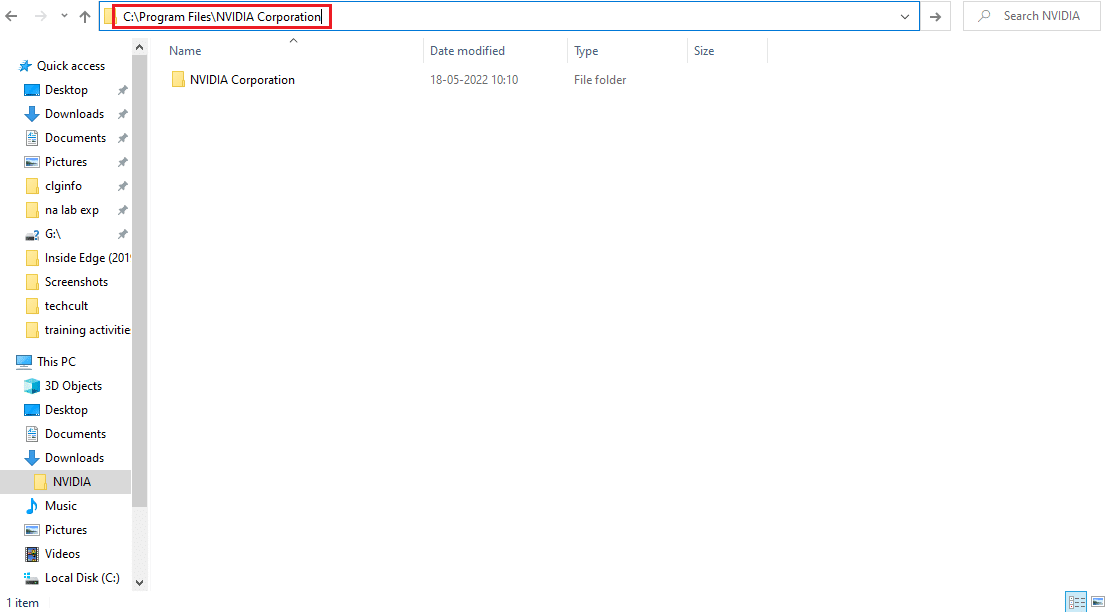Screen dimensions: 1110x612
Task: Switch to Details view
Action: tap(1077, 602)
